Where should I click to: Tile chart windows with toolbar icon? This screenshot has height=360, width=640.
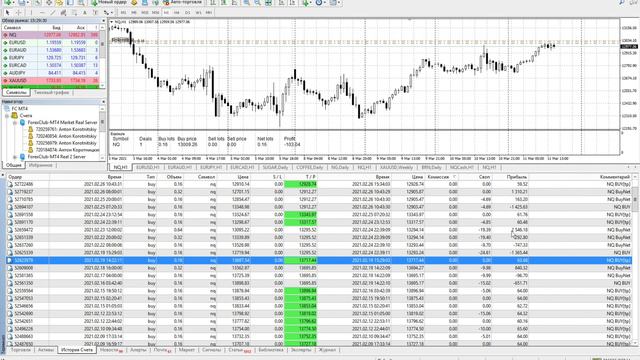pyautogui.click(x=269, y=2)
